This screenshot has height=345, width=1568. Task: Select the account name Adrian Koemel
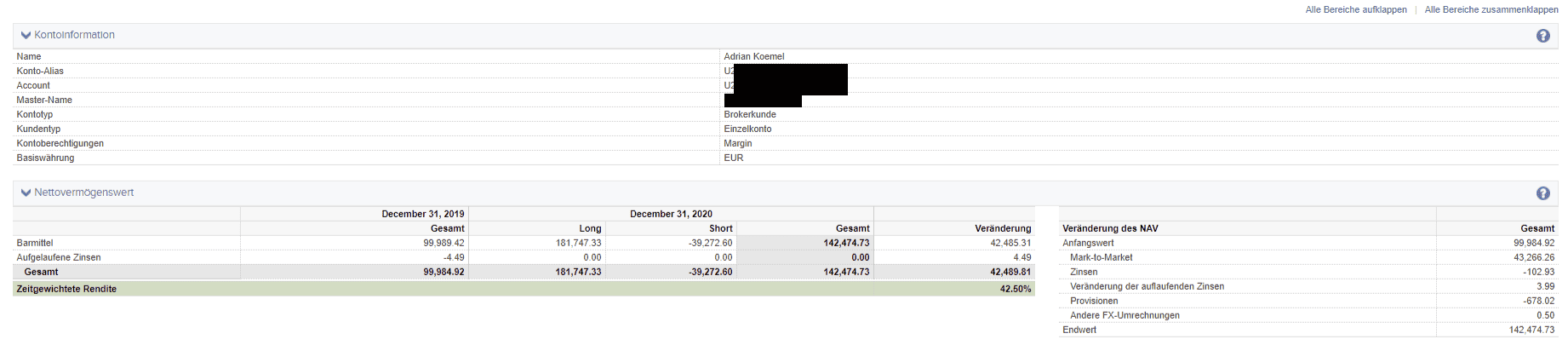pyautogui.click(x=753, y=57)
